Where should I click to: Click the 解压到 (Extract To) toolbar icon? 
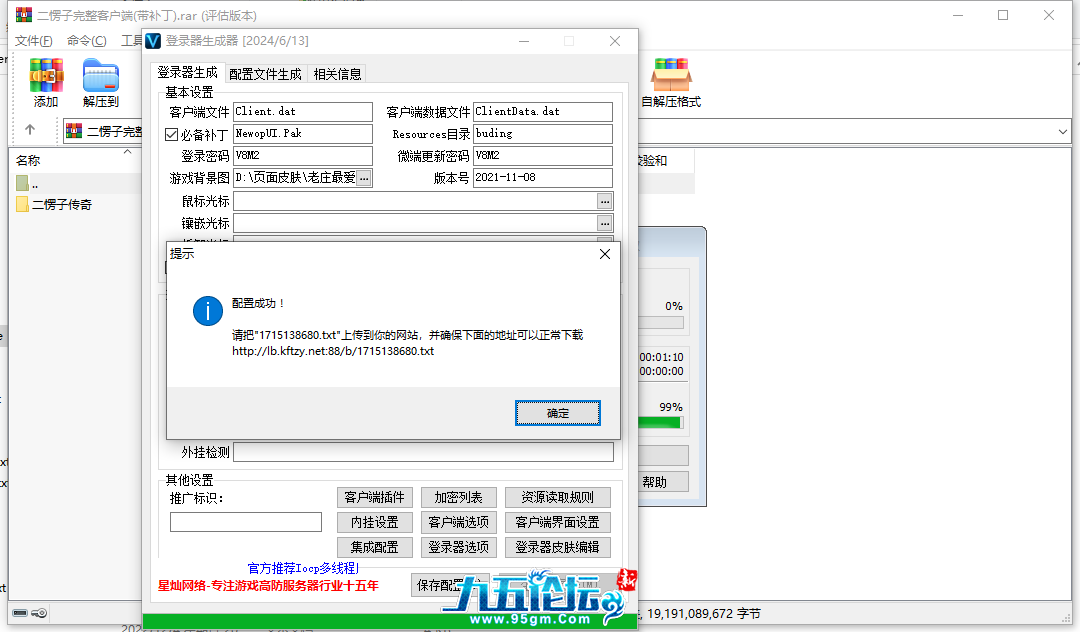[101, 82]
